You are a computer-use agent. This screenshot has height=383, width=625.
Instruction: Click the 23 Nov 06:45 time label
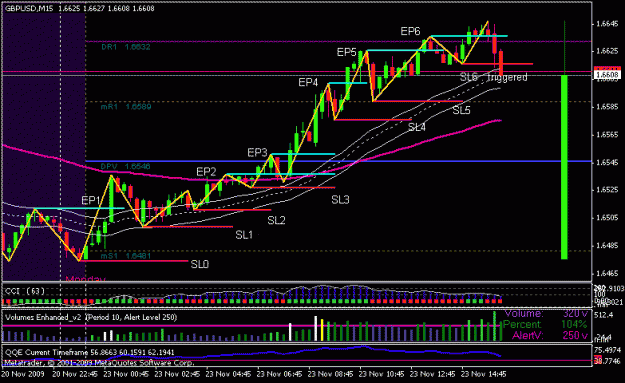pyautogui.click(x=279, y=374)
